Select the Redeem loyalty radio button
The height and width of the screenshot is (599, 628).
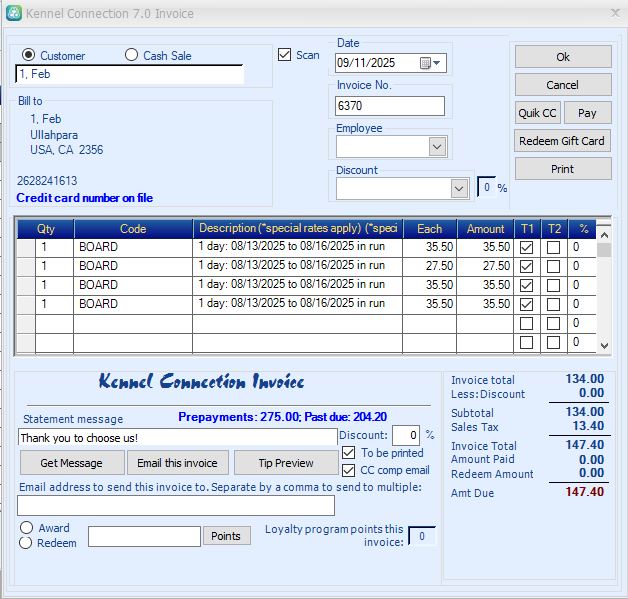[x=27, y=543]
